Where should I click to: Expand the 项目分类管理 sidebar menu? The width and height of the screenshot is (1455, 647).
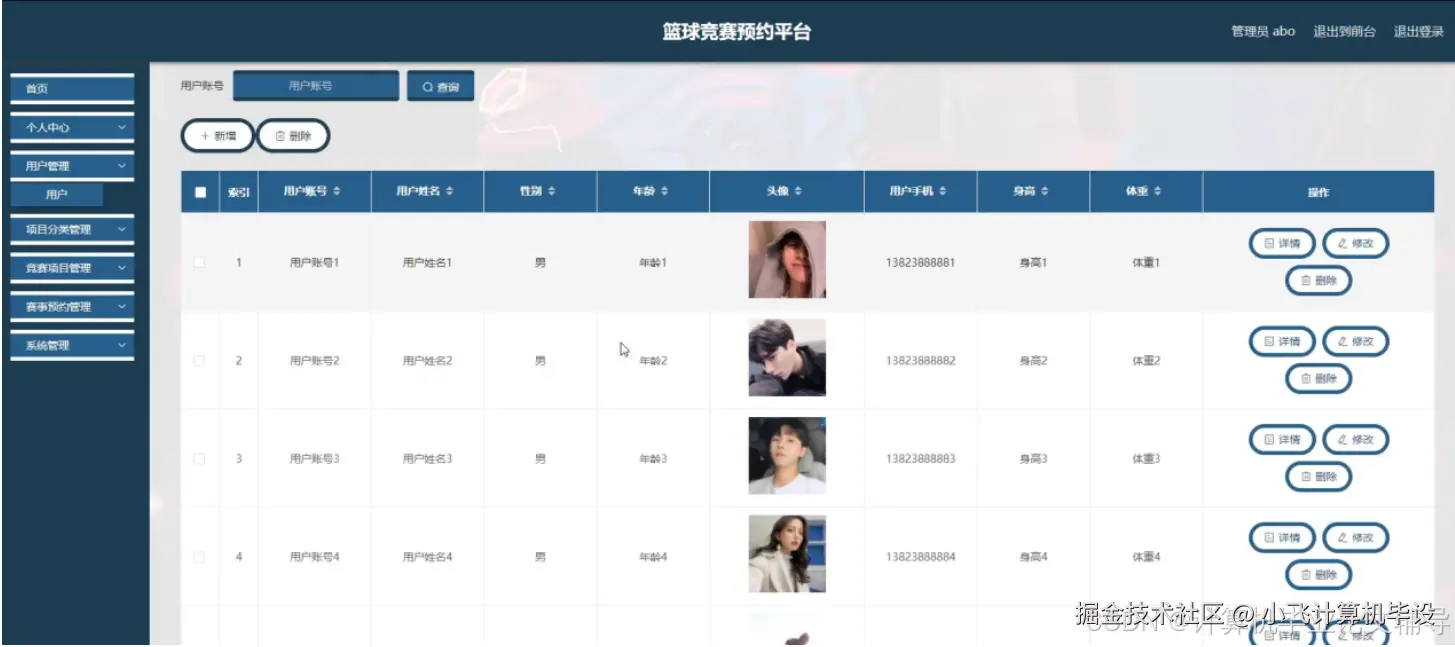tap(72, 229)
